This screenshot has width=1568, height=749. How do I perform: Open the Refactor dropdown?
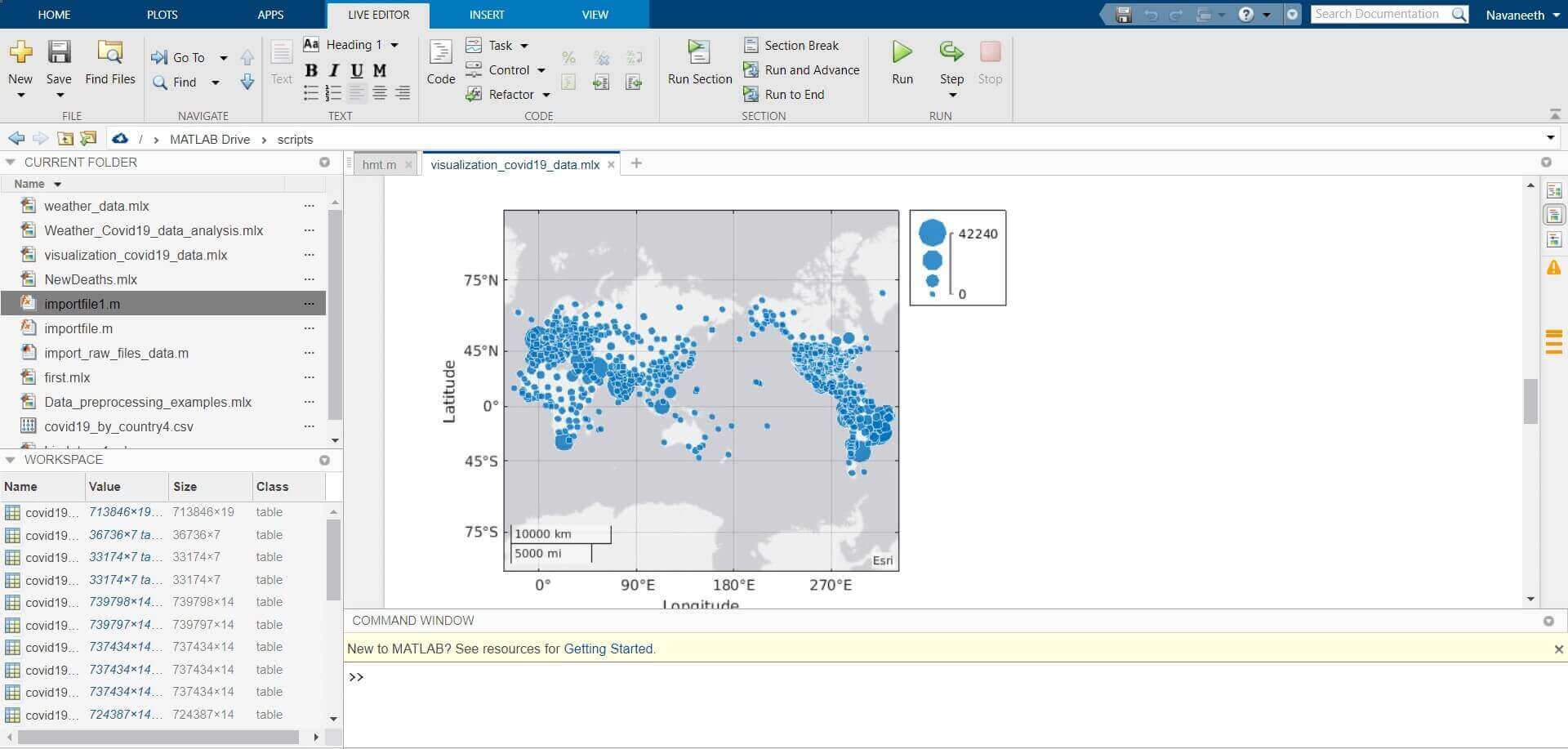click(x=546, y=95)
